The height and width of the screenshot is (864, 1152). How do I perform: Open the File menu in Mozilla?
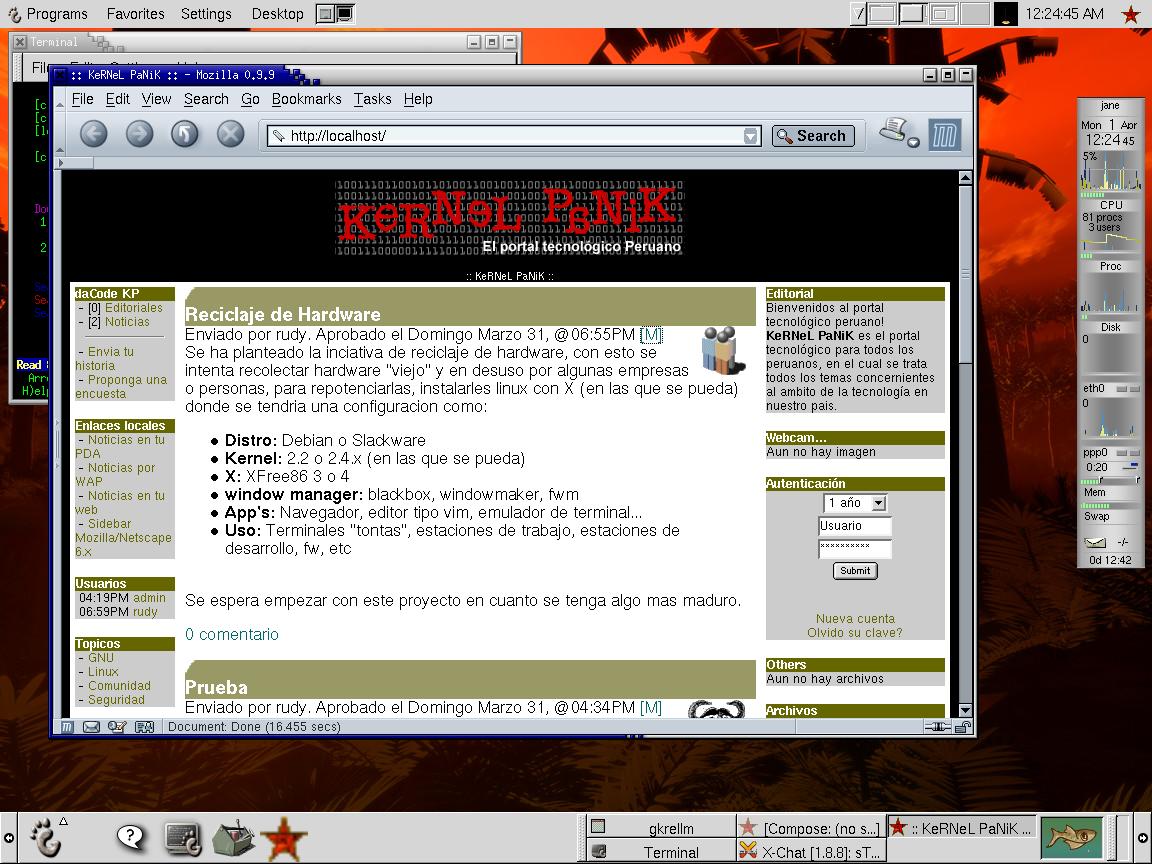82,99
